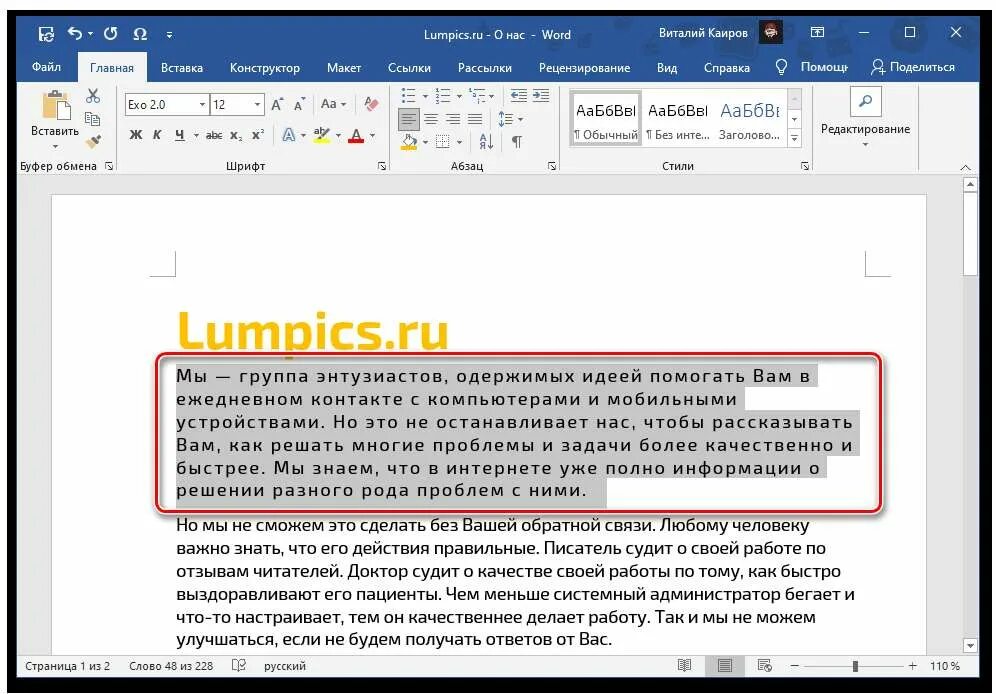996x694 pixels.
Task: Apply the Обычный style
Action: coord(606,119)
